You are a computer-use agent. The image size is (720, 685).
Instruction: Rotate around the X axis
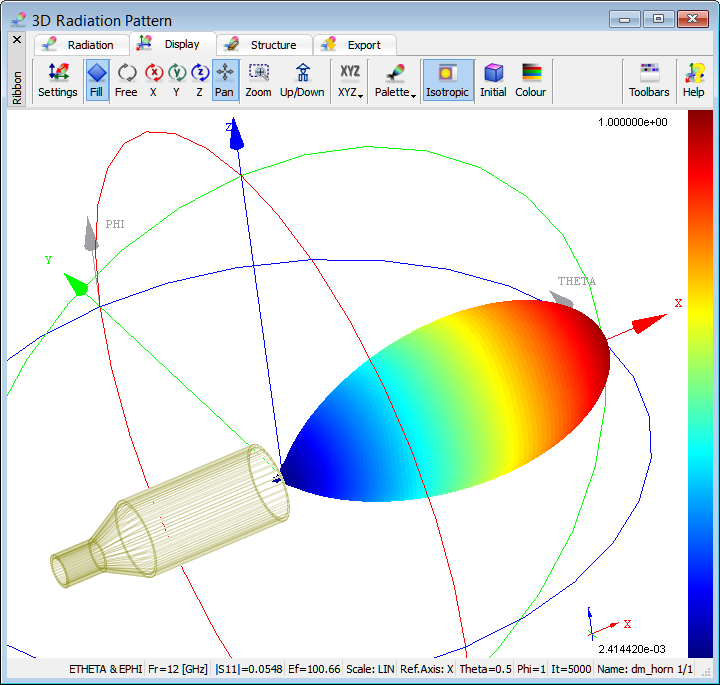coord(153,80)
